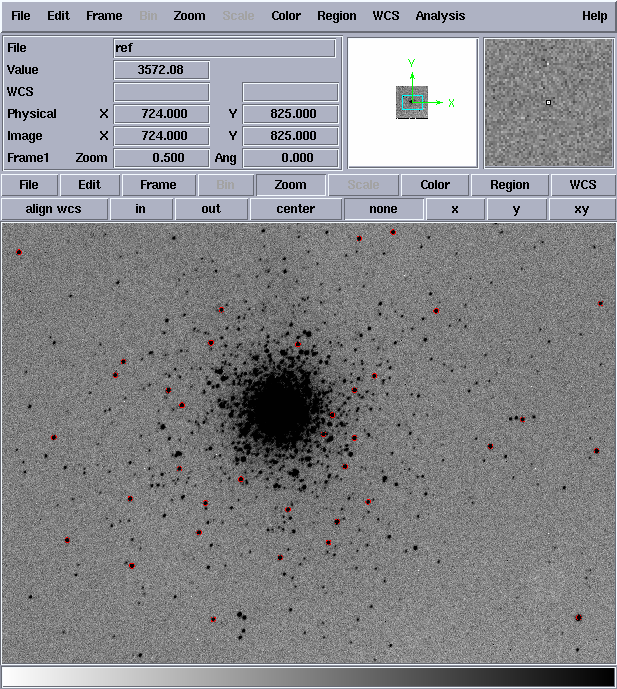Click the align wcs button
The width and height of the screenshot is (617, 689).
pos(54,209)
